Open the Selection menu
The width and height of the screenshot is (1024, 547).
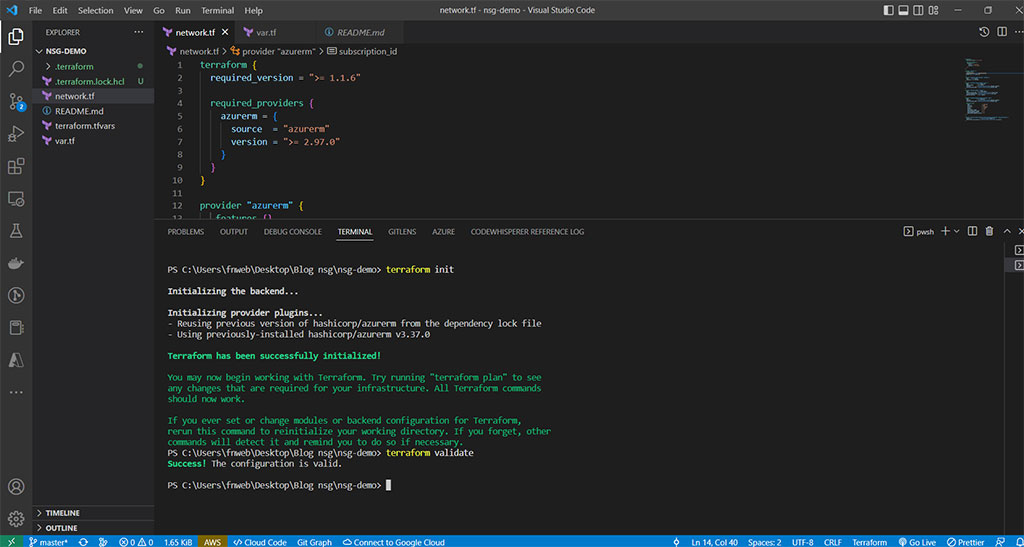[x=95, y=10]
